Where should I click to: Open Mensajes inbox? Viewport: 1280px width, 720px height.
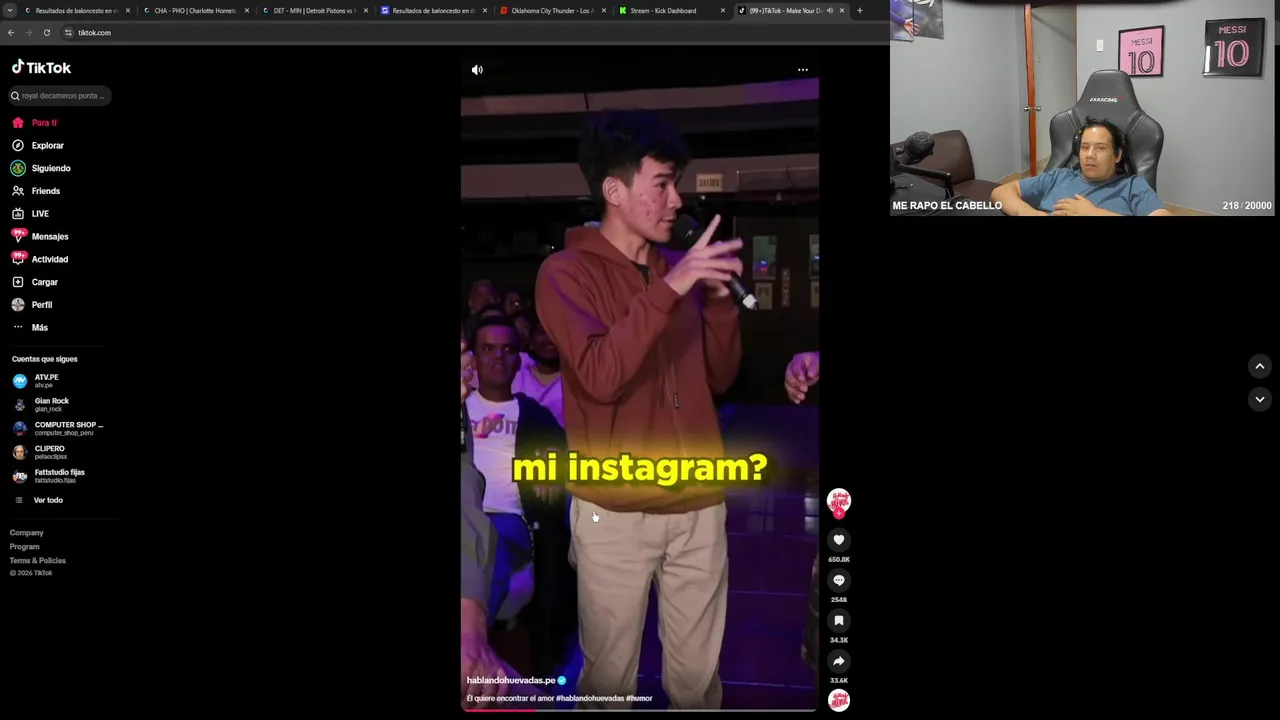[x=40, y=237]
